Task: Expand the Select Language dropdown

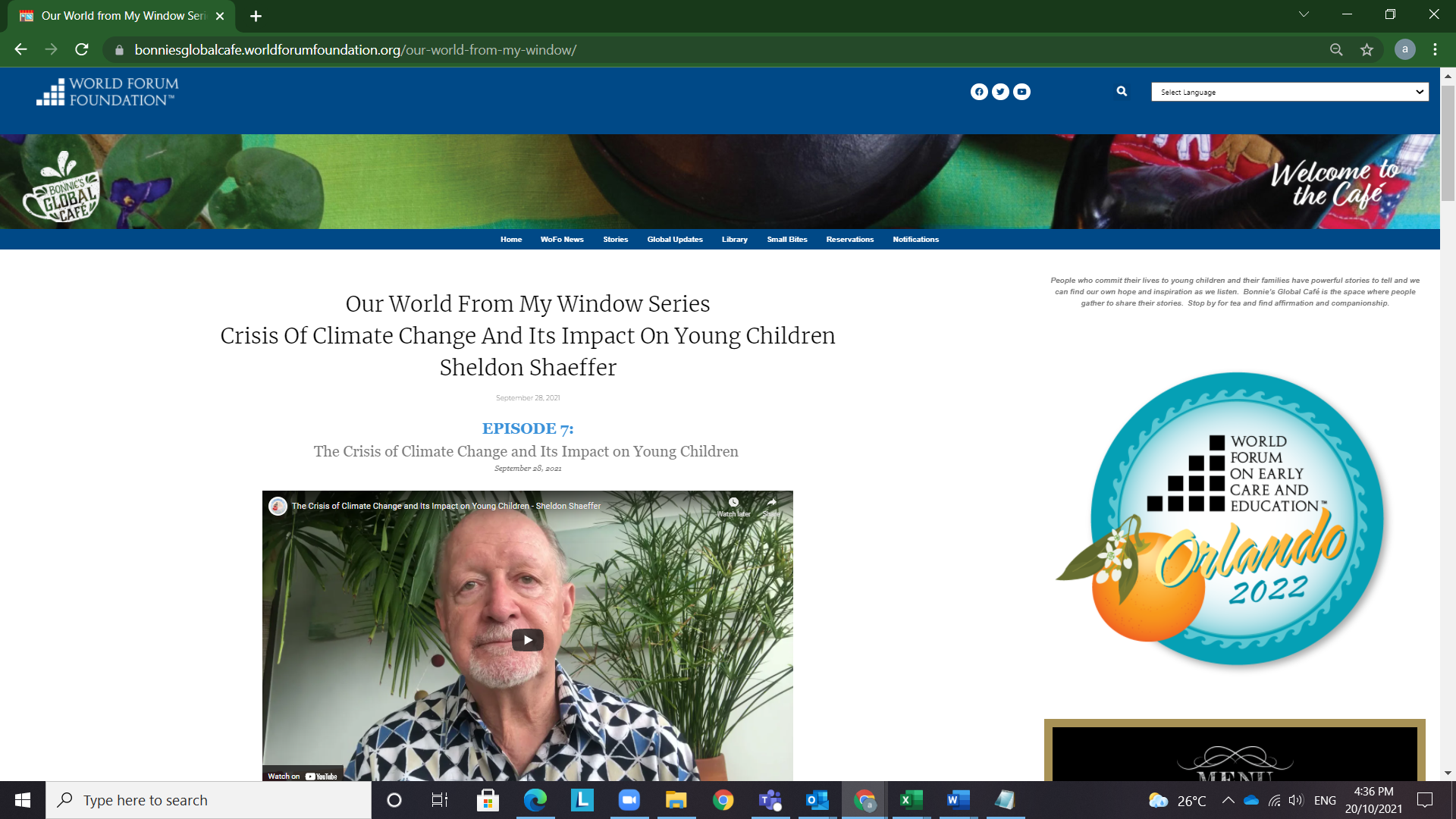Action: (x=1289, y=92)
